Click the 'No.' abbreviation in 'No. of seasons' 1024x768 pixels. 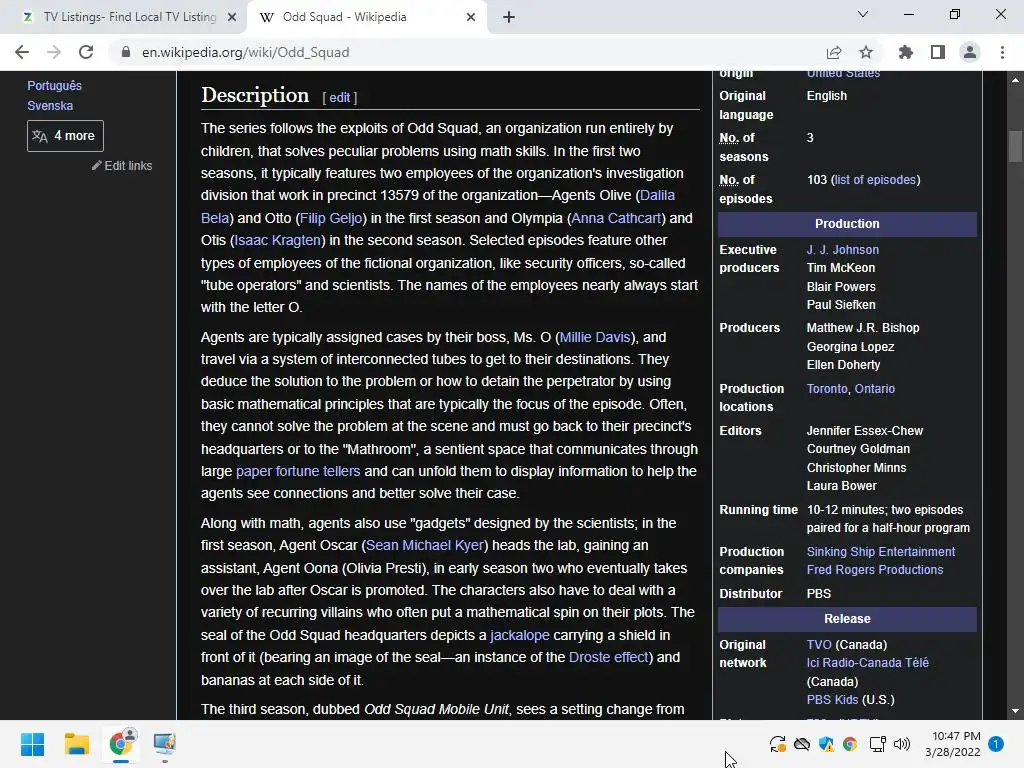pos(729,138)
